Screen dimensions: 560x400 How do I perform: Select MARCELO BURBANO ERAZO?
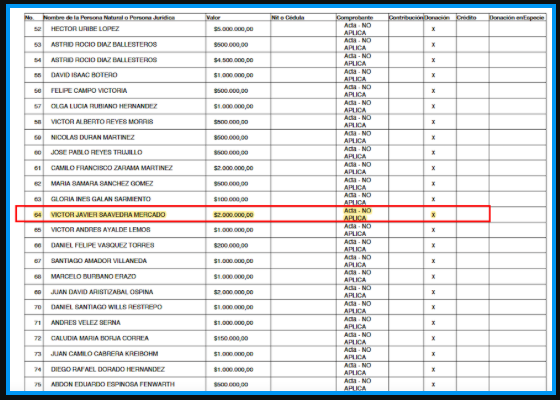pyautogui.click(x=93, y=277)
